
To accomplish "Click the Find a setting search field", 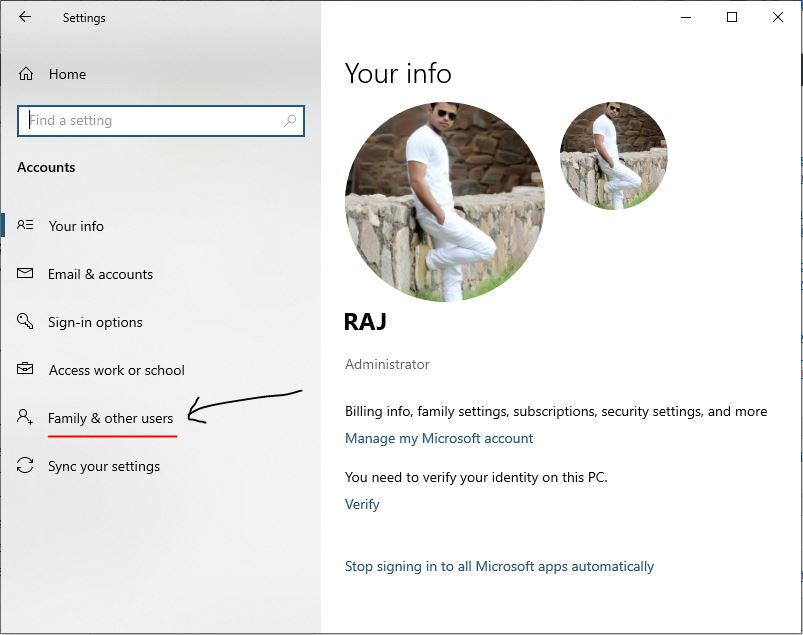I will (160, 120).
